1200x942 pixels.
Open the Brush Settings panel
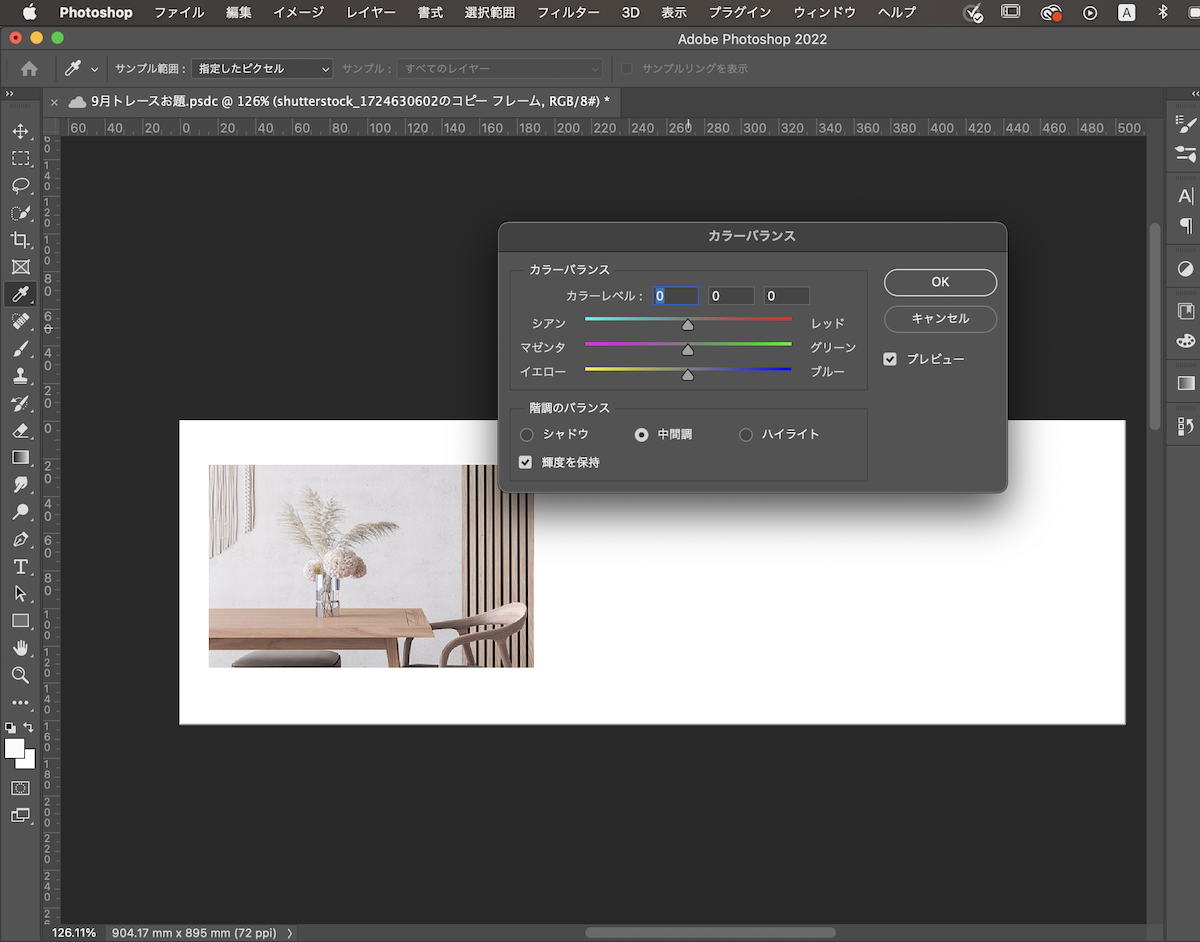[1185, 155]
